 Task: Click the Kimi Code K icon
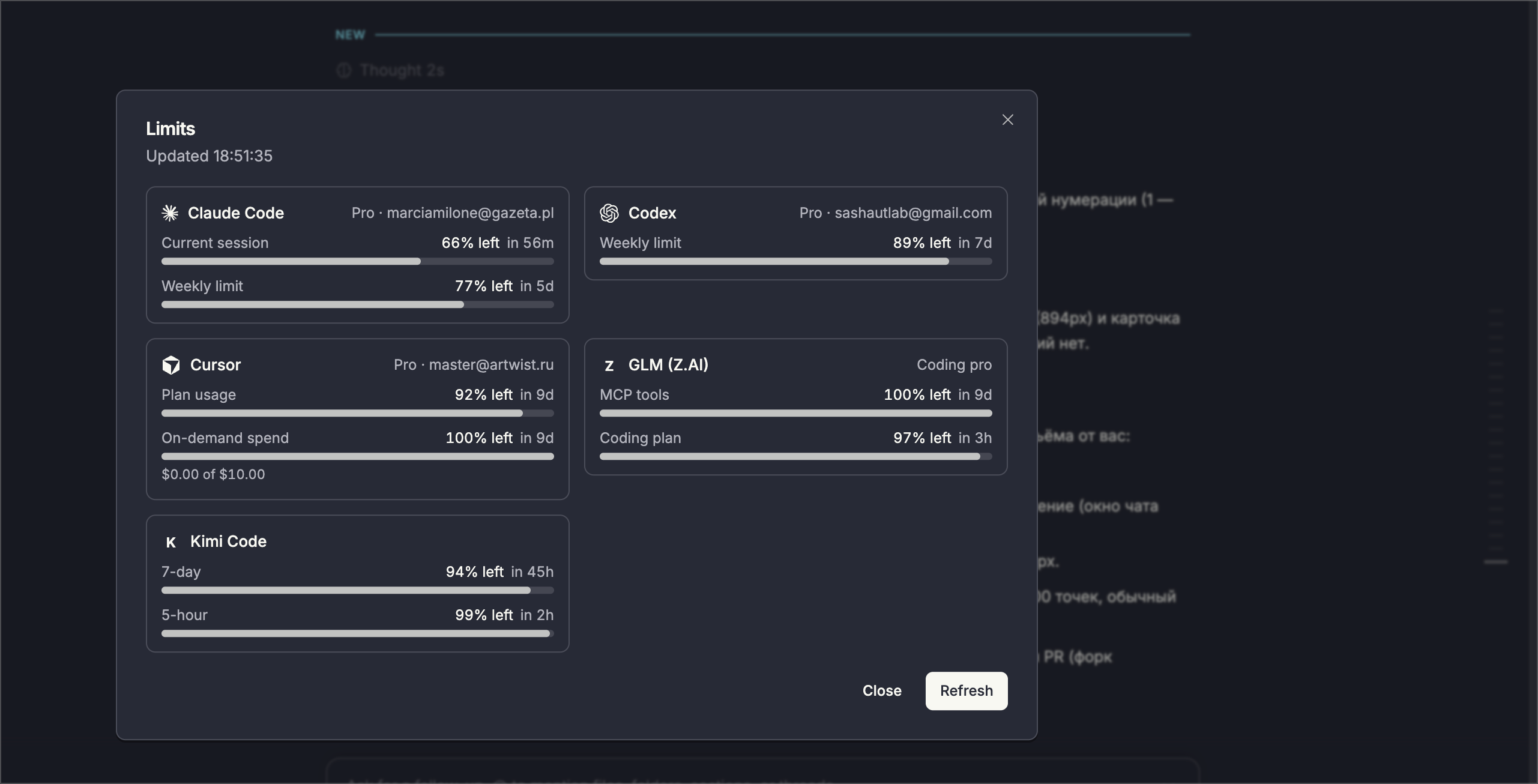click(171, 542)
